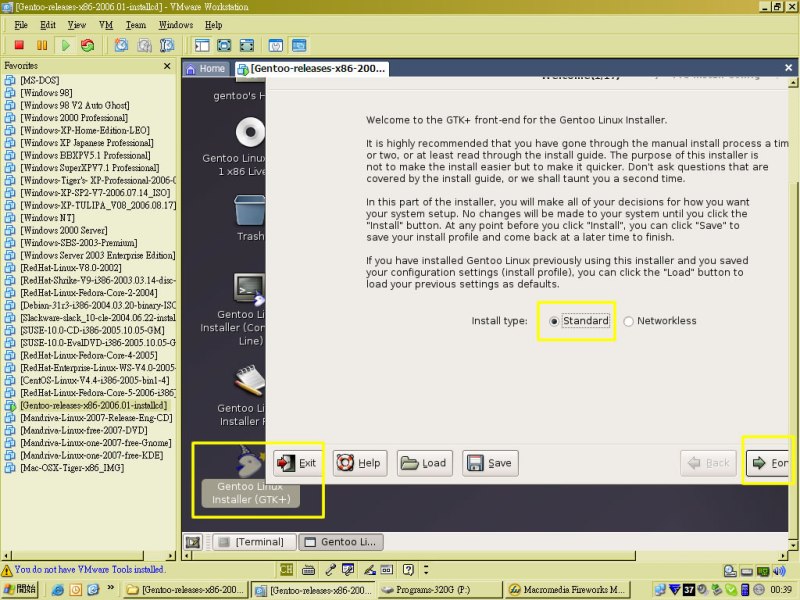Close the Favorites panel
This screenshot has width=800, height=600.
167,66
